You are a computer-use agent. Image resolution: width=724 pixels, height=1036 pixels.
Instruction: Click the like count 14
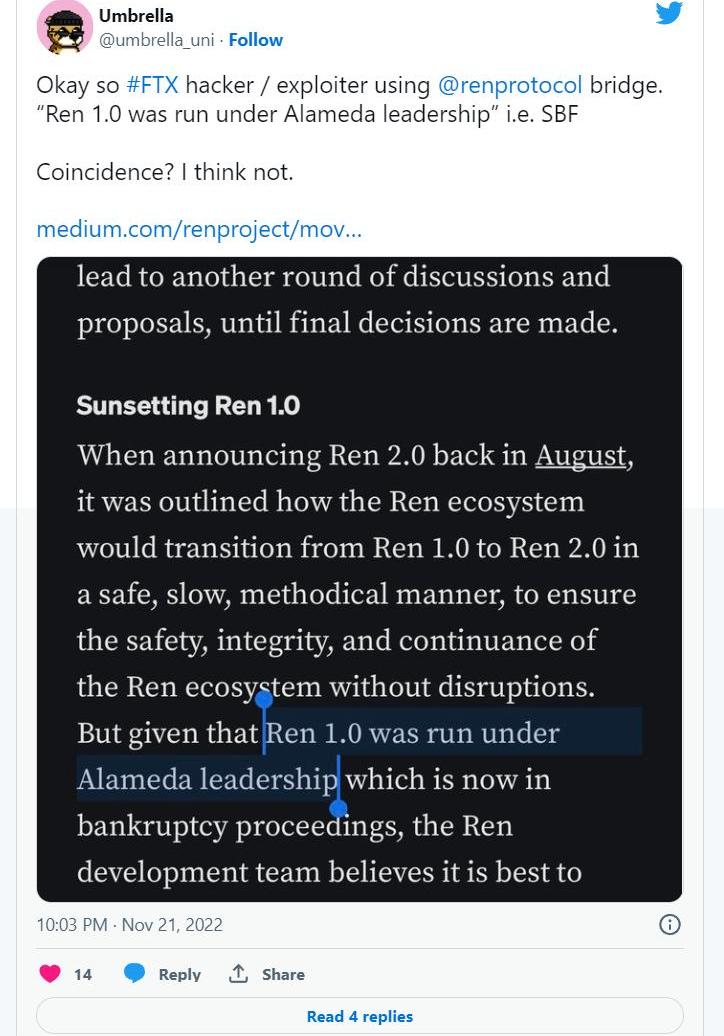(x=83, y=974)
